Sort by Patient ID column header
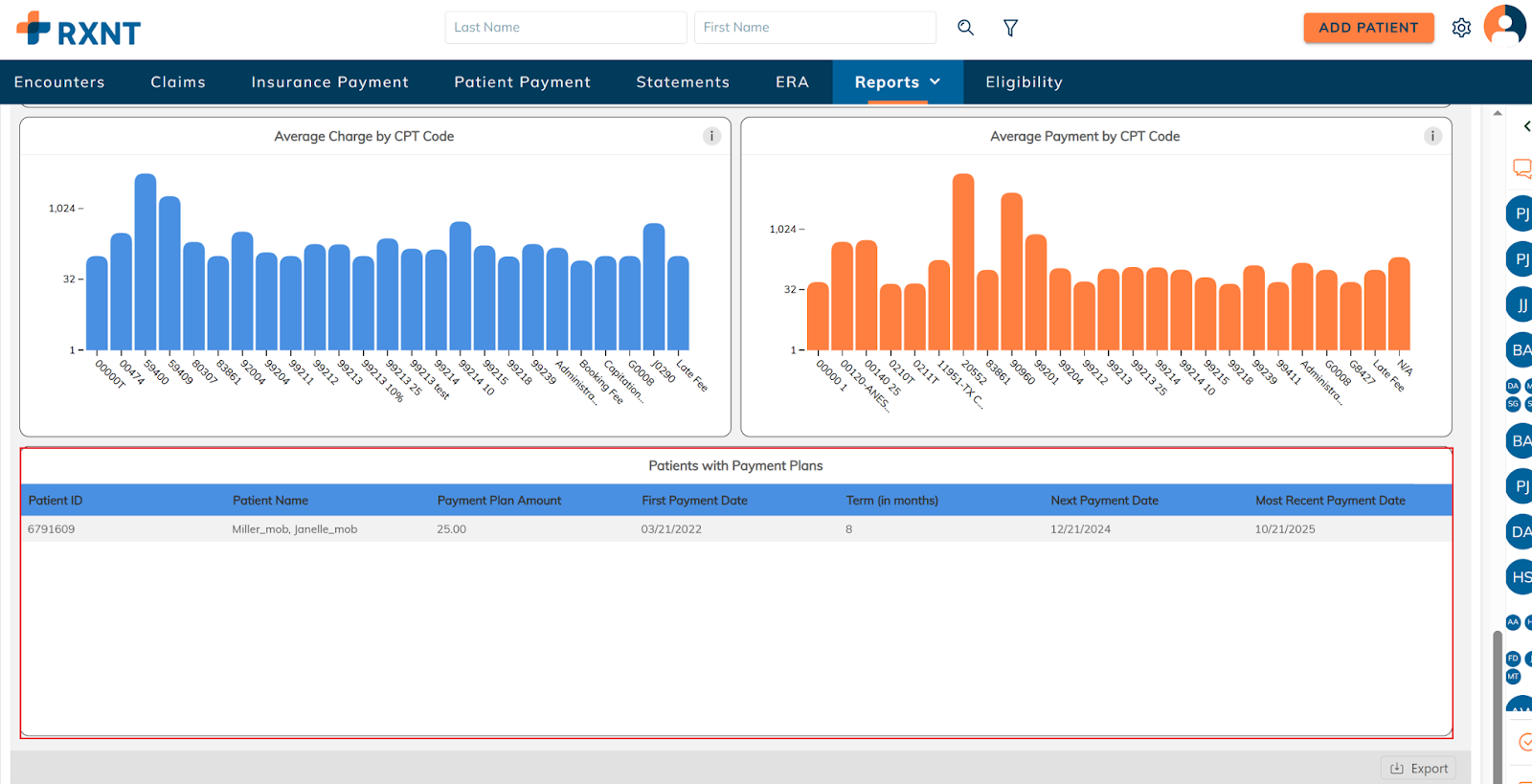The width and height of the screenshot is (1532, 784). pyautogui.click(x=56, y=501)
